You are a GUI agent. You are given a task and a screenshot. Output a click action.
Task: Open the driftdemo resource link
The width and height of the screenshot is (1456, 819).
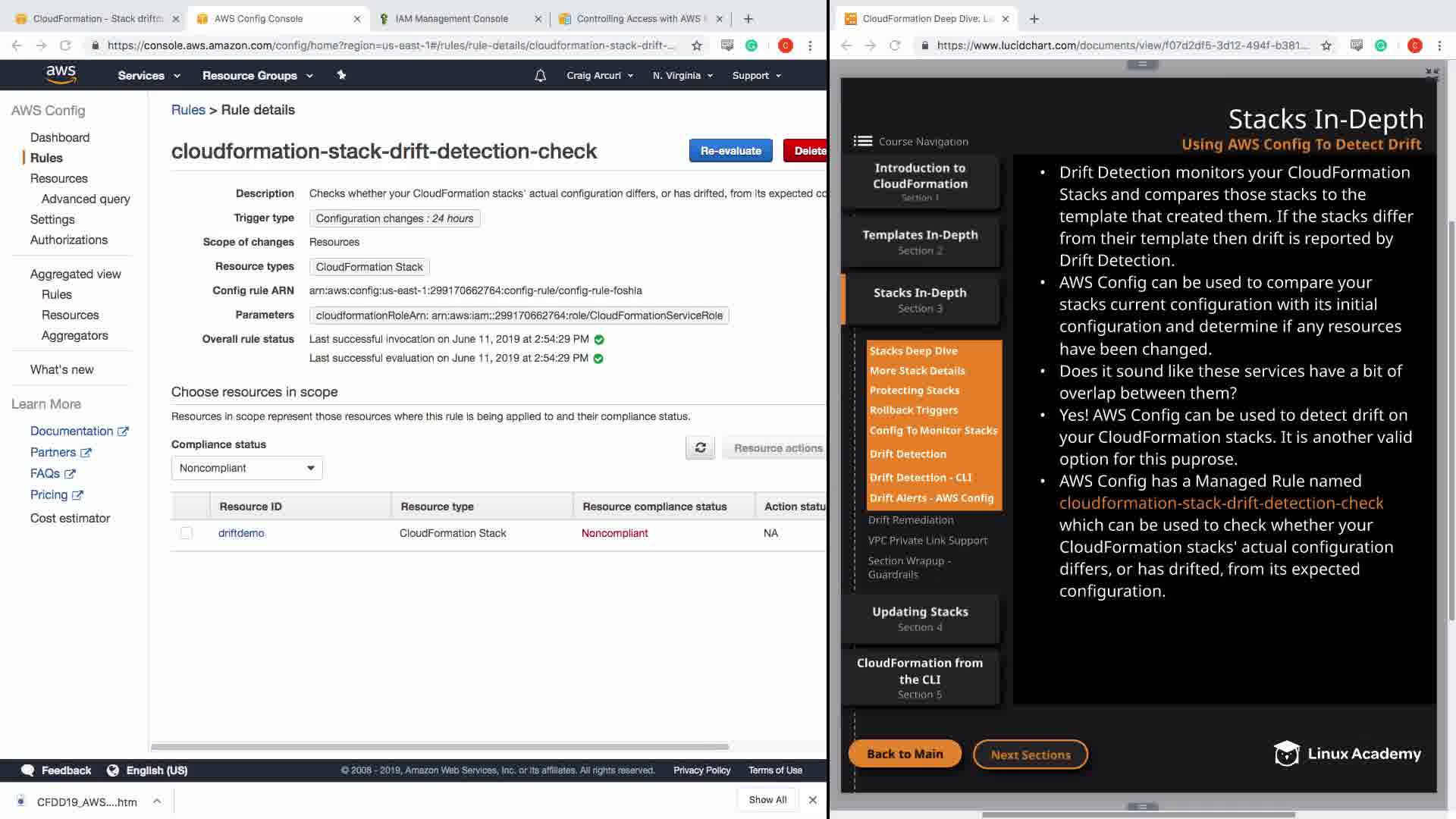coord(241,533)
